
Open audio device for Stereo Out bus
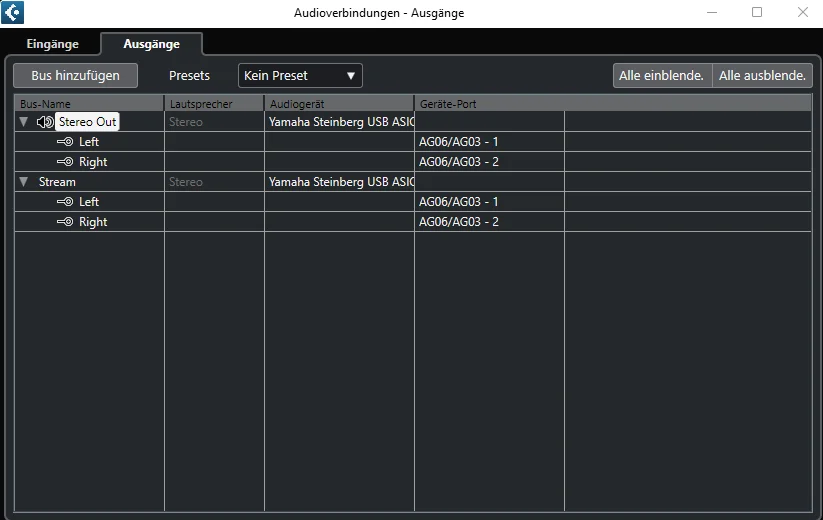tap(340, 122)
